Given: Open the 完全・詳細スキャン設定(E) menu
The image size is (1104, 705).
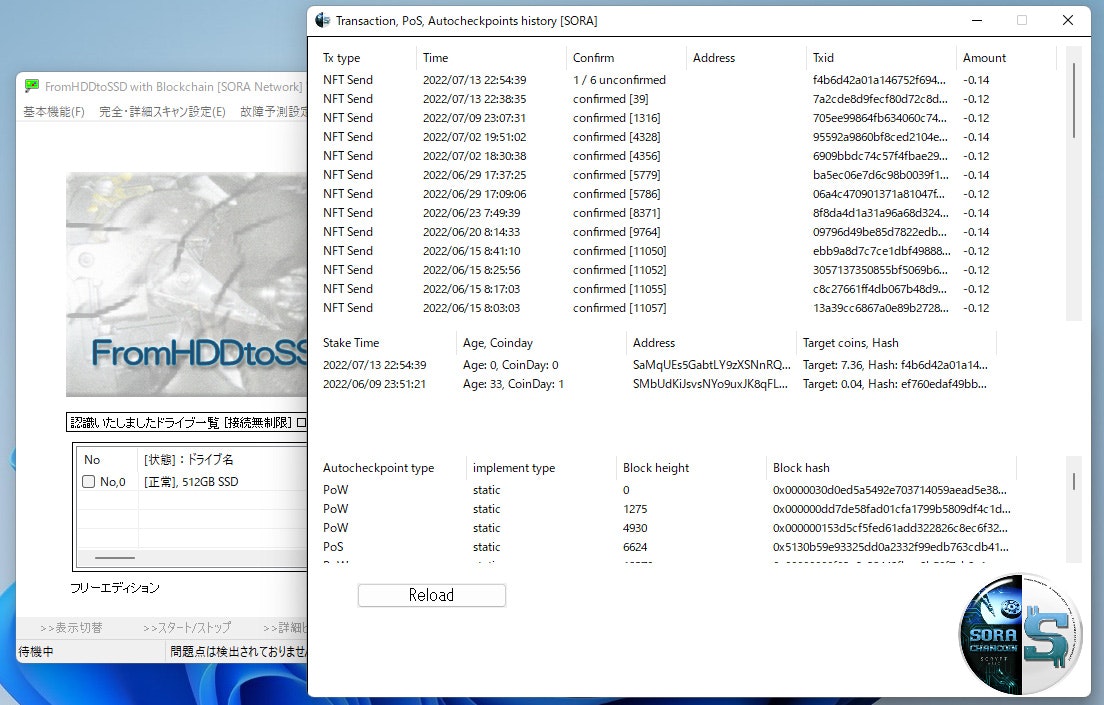Looking at the screenshot, I should (x=162, y=111).
